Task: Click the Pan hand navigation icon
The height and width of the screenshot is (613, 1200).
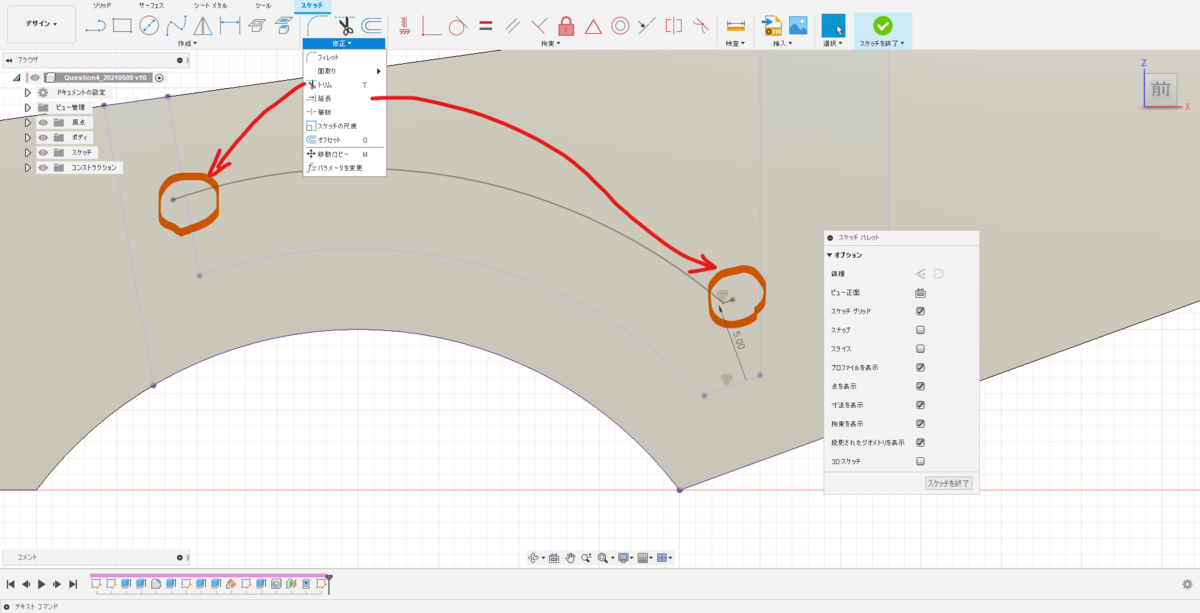Action: 570,557
